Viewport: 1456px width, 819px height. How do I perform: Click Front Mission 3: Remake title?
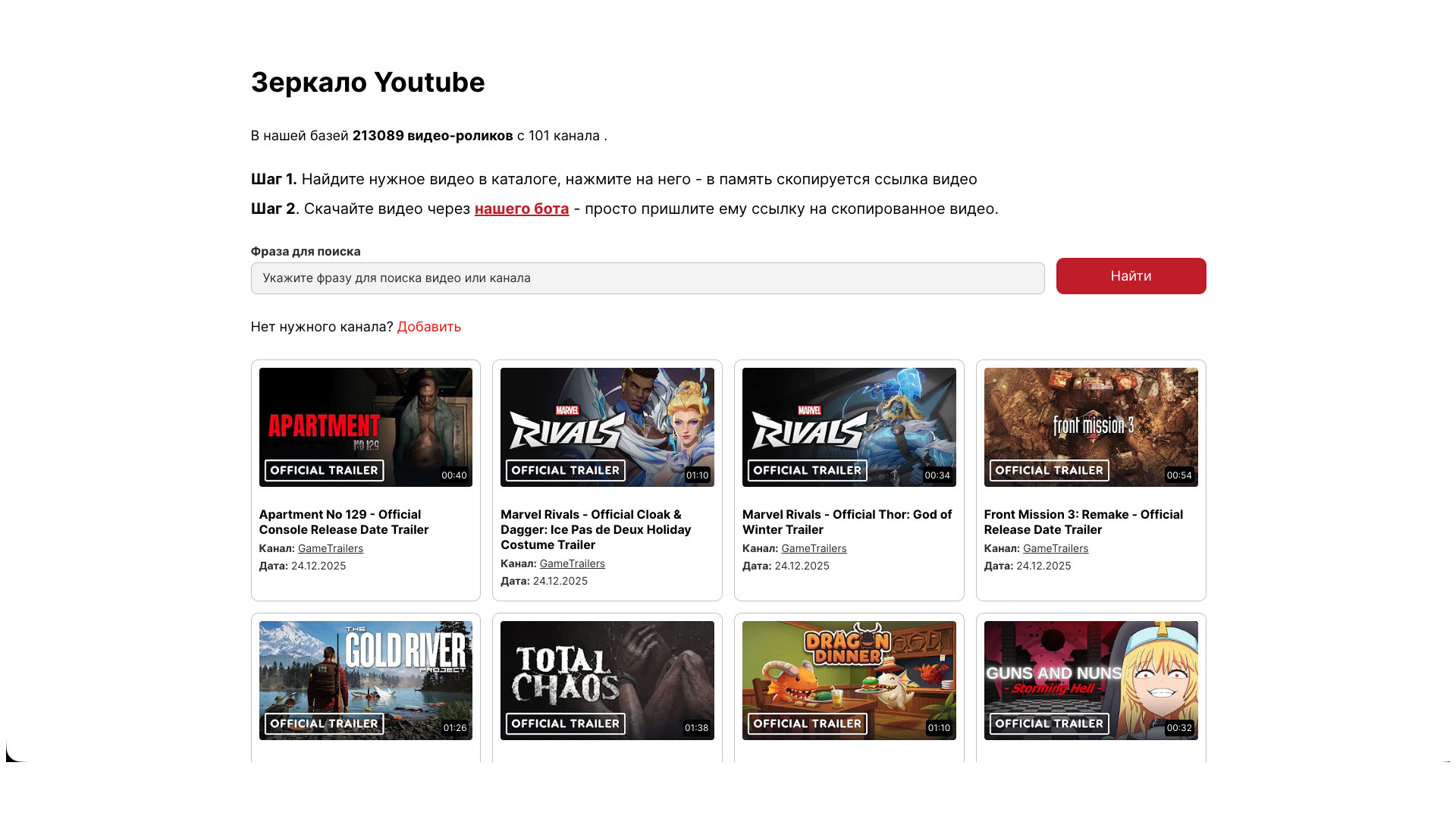(x=1084, y=522)
